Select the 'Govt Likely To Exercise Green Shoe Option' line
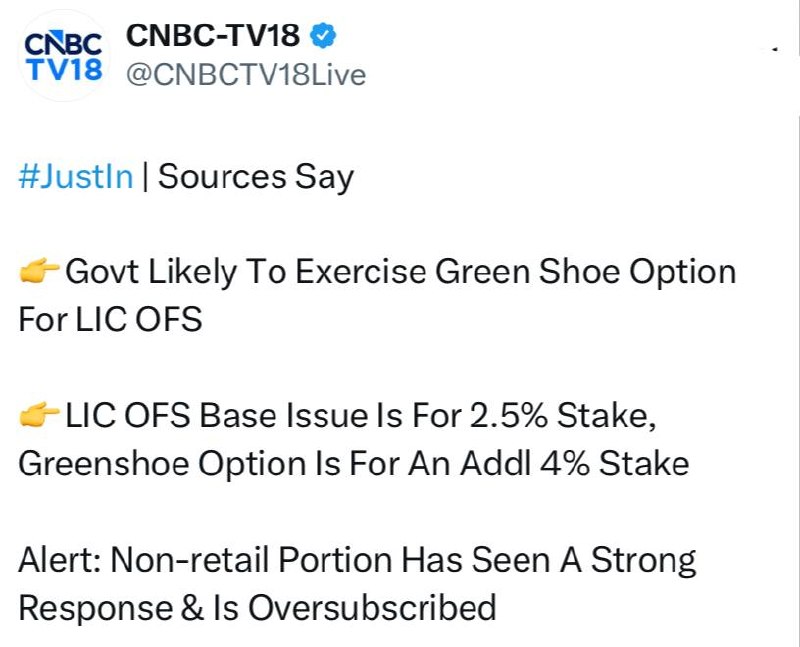The height and width of the screenshot is (647, 800). tap(401, 272)
